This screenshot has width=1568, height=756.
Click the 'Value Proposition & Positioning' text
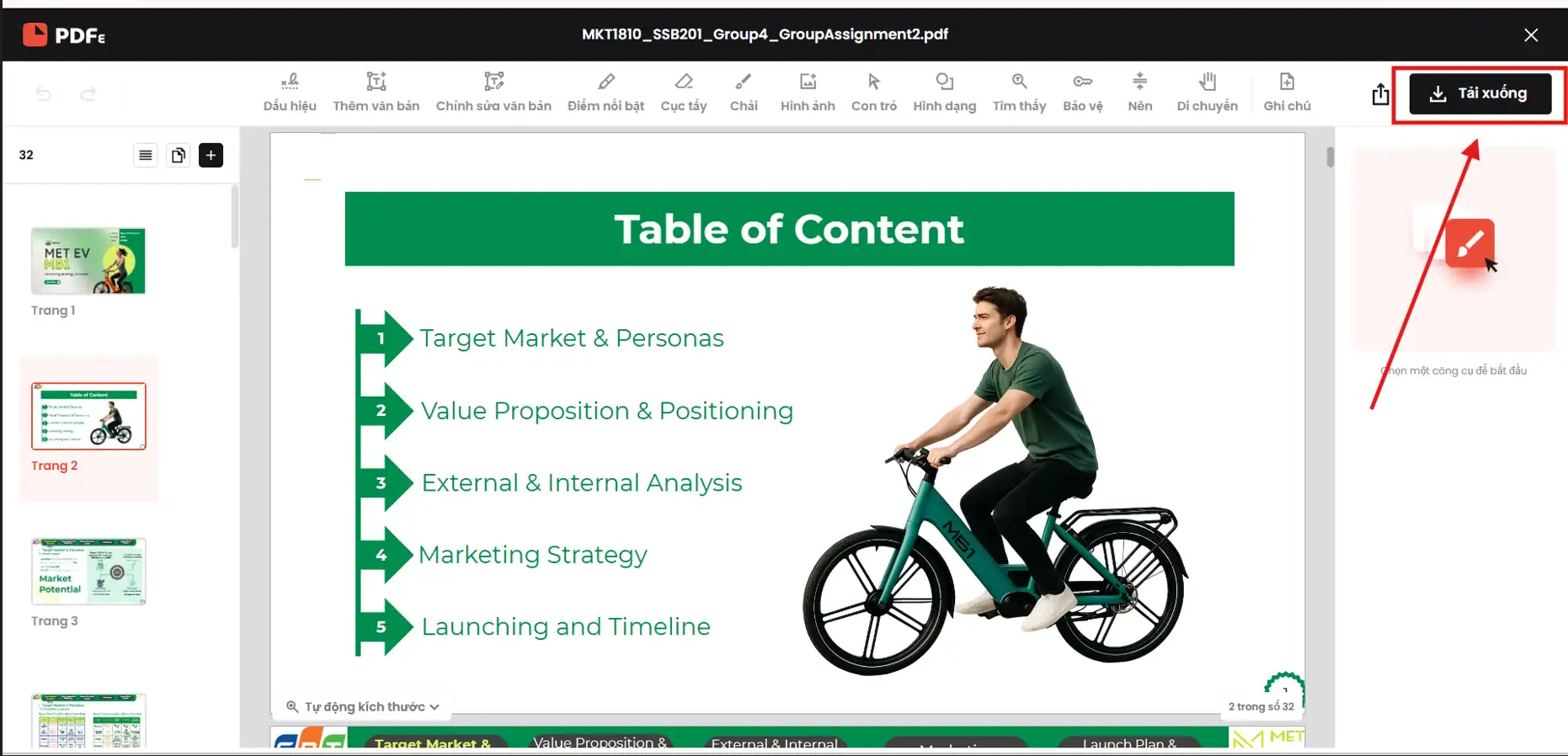click(607, 411)
